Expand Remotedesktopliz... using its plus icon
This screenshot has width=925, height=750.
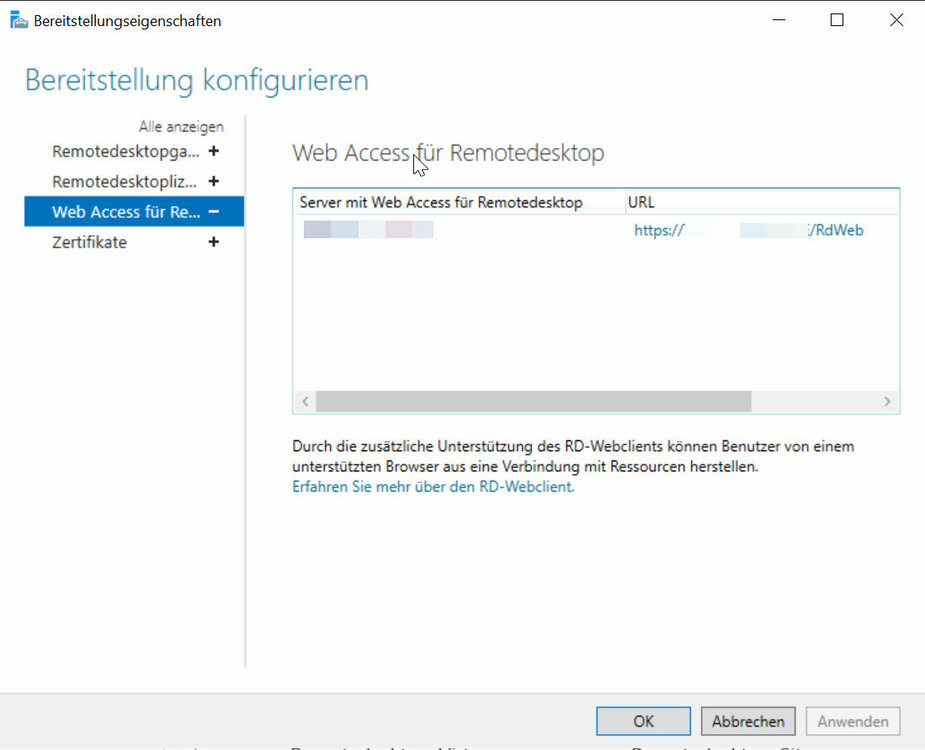[x=213, y=182]
